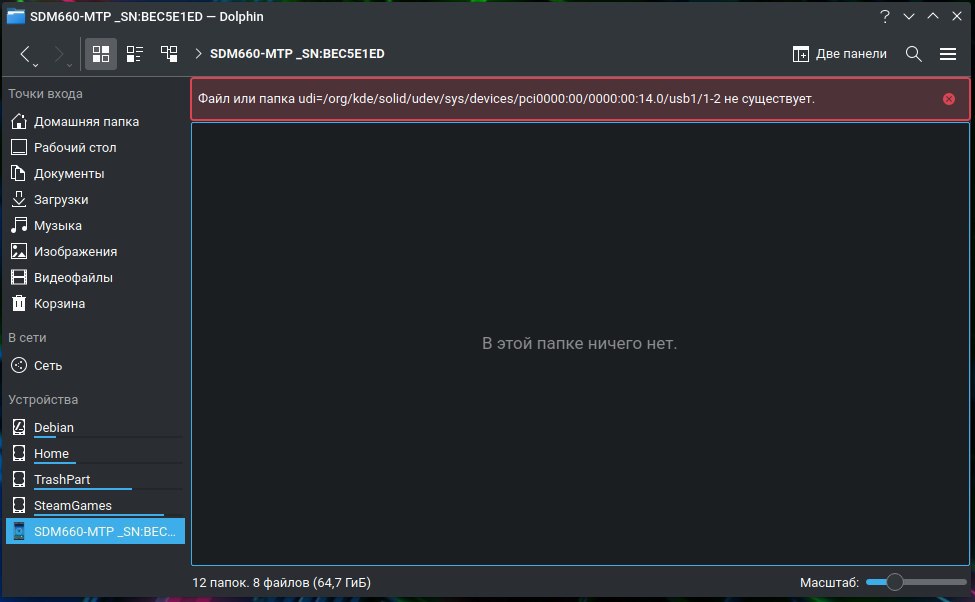This screenshot has height=602, width=975.
Task: Open Корзина trash
Action: 95,303
